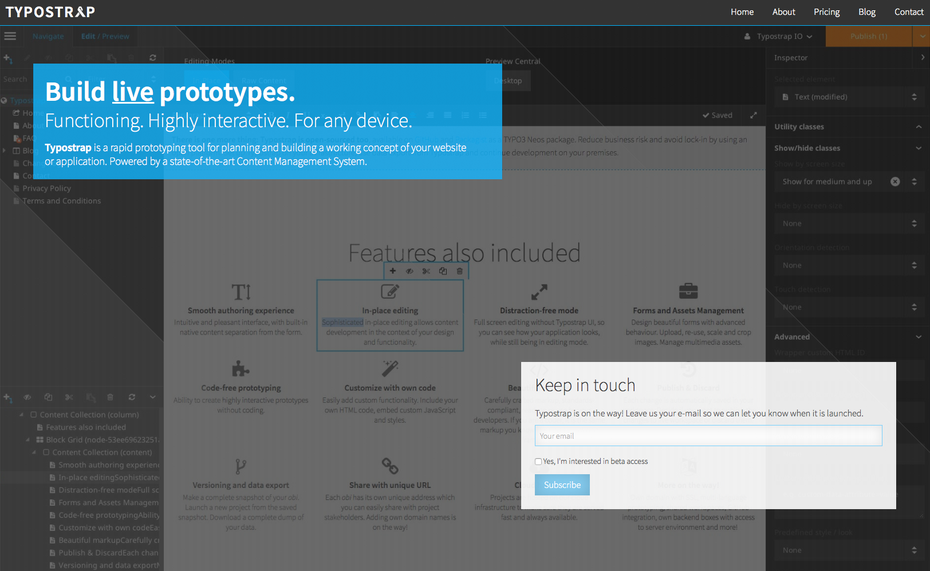Viewport: 930px width, 571px height.
Task: Click the Share with unique URL link icon
Action: coord(390,466)
